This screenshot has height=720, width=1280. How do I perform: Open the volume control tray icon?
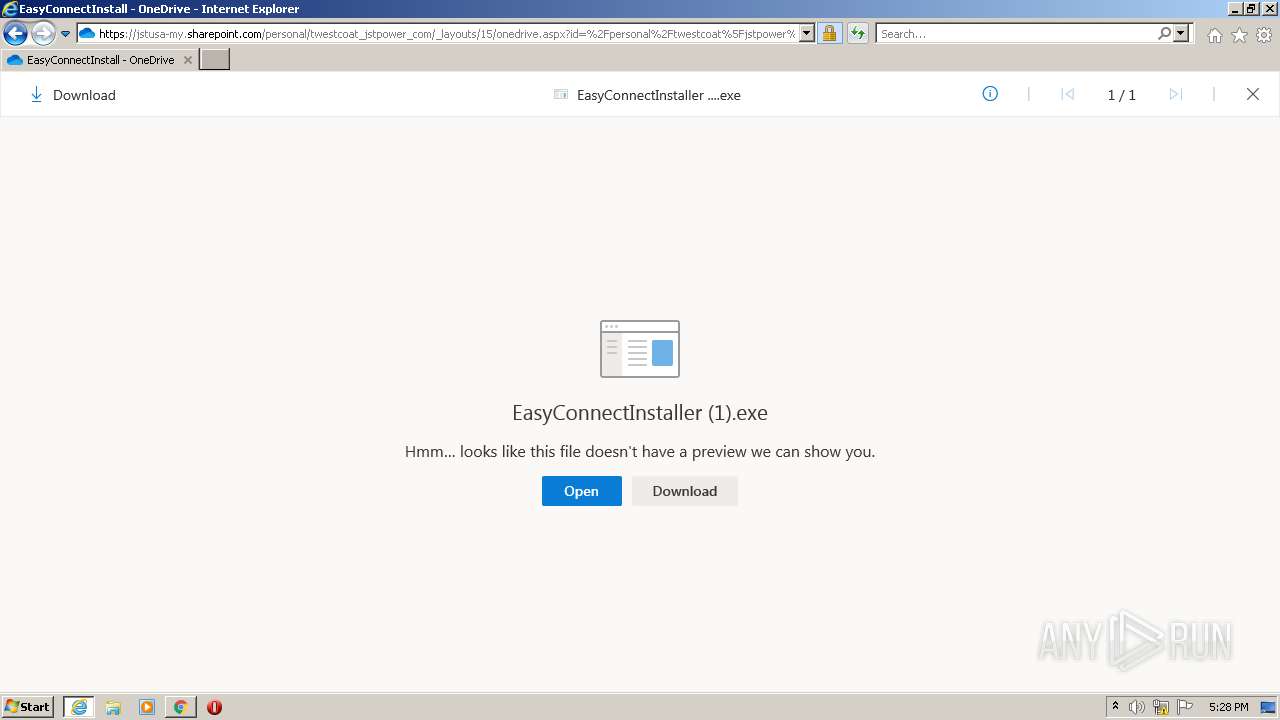1137,707
